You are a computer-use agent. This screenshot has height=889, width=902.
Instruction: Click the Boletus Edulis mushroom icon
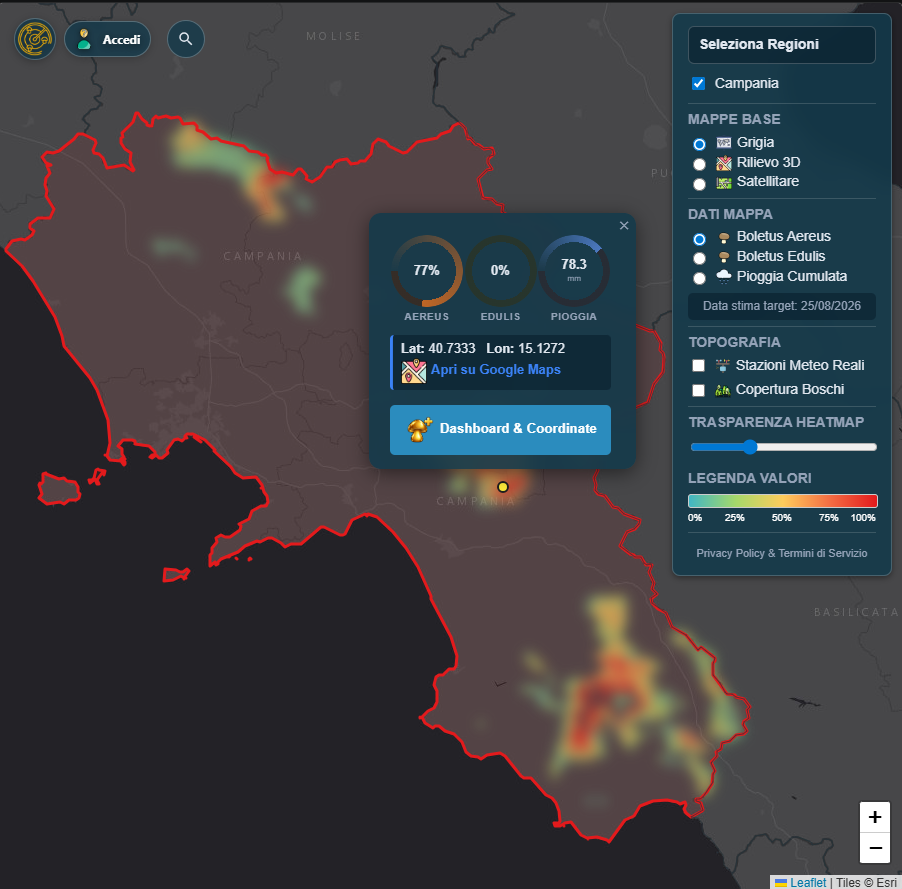724,257
